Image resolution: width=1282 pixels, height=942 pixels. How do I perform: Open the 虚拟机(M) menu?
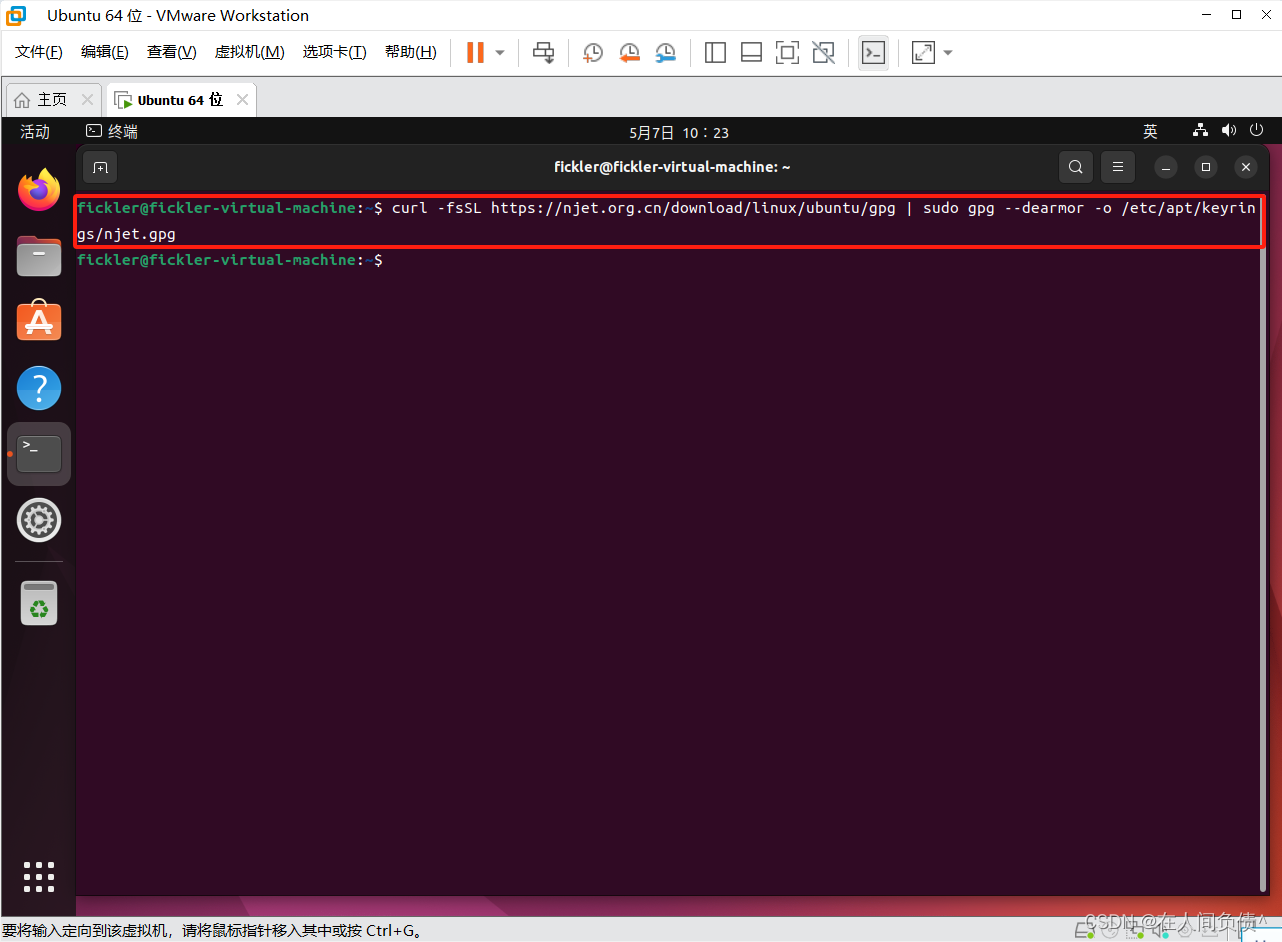[250, 52]
